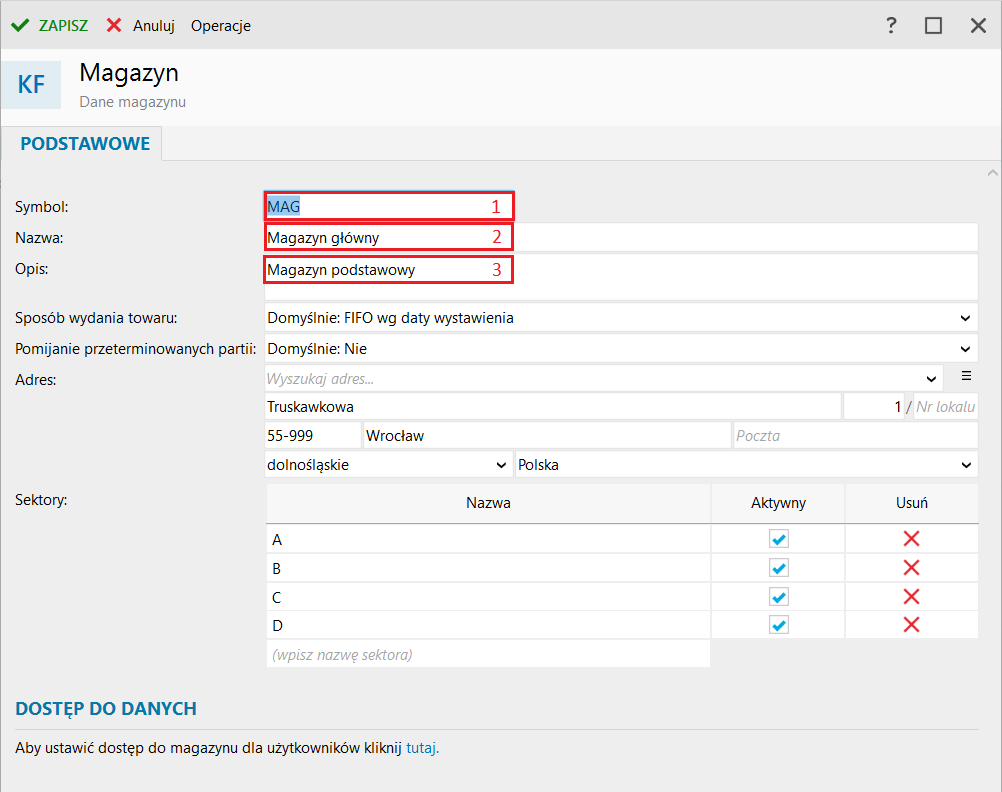
Task: Open the help question mark icon
Action: tap(891, 25)
